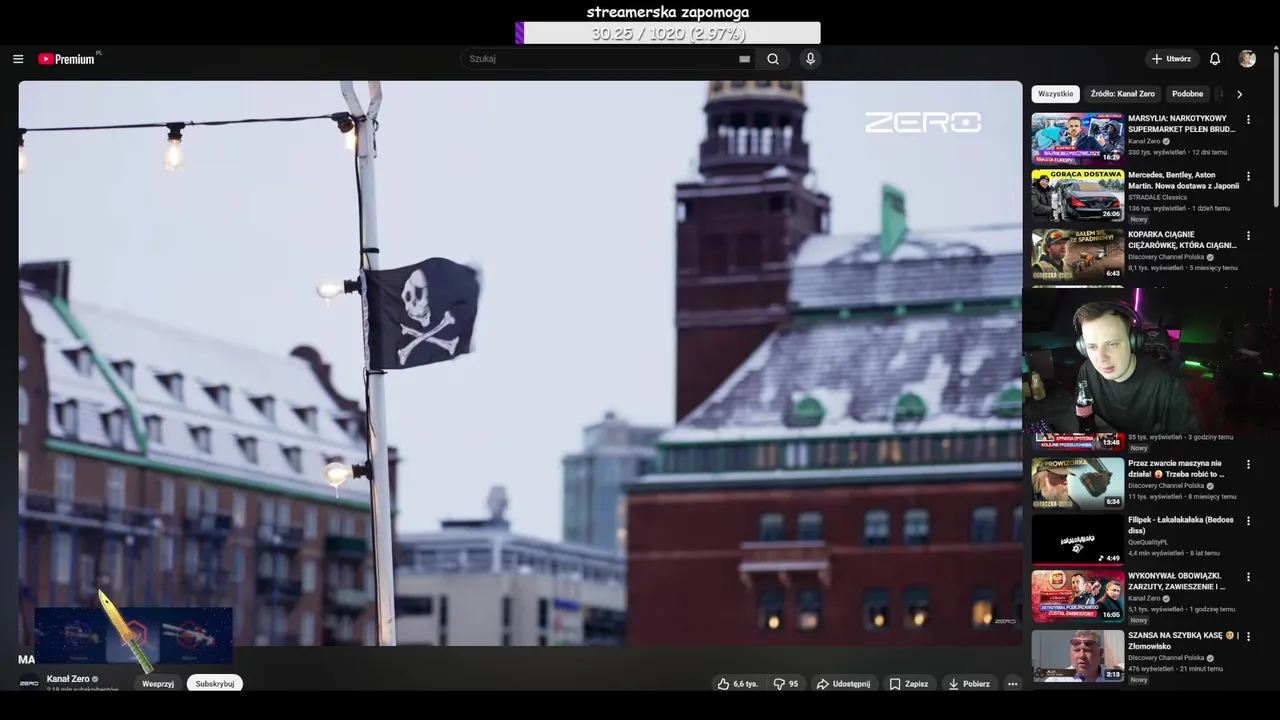1280x720 pixels.
Task: Open Discovery Channel Polska under SZANSA video
Action: coord(1168,658)
